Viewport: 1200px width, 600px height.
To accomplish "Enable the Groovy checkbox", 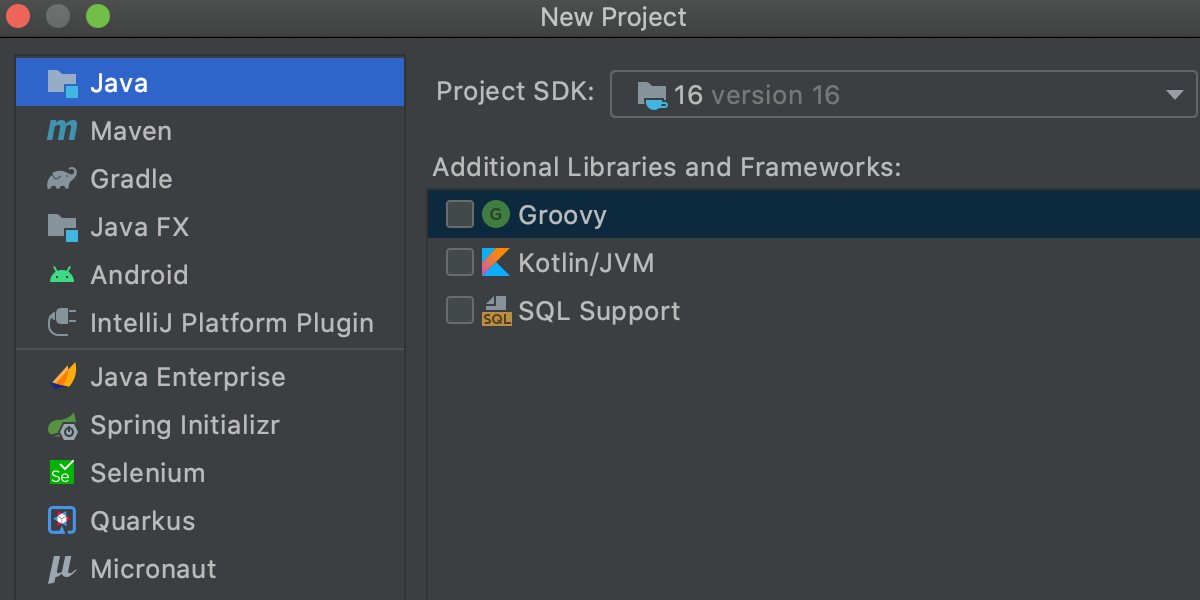I will click(x=460, y=215).
